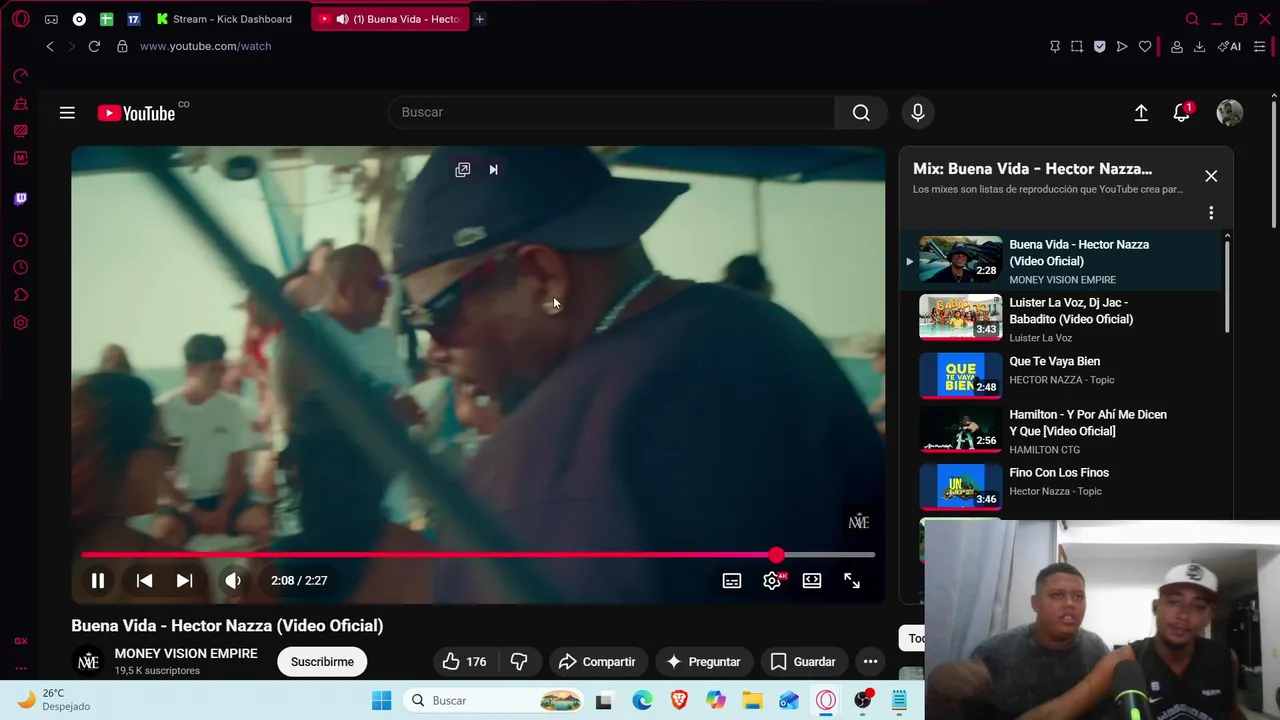Image resolution: width=1280 pixels, height=720 pixels.
Task: Open MONEY VISION EMPIRE channel link
Action: 186,653
